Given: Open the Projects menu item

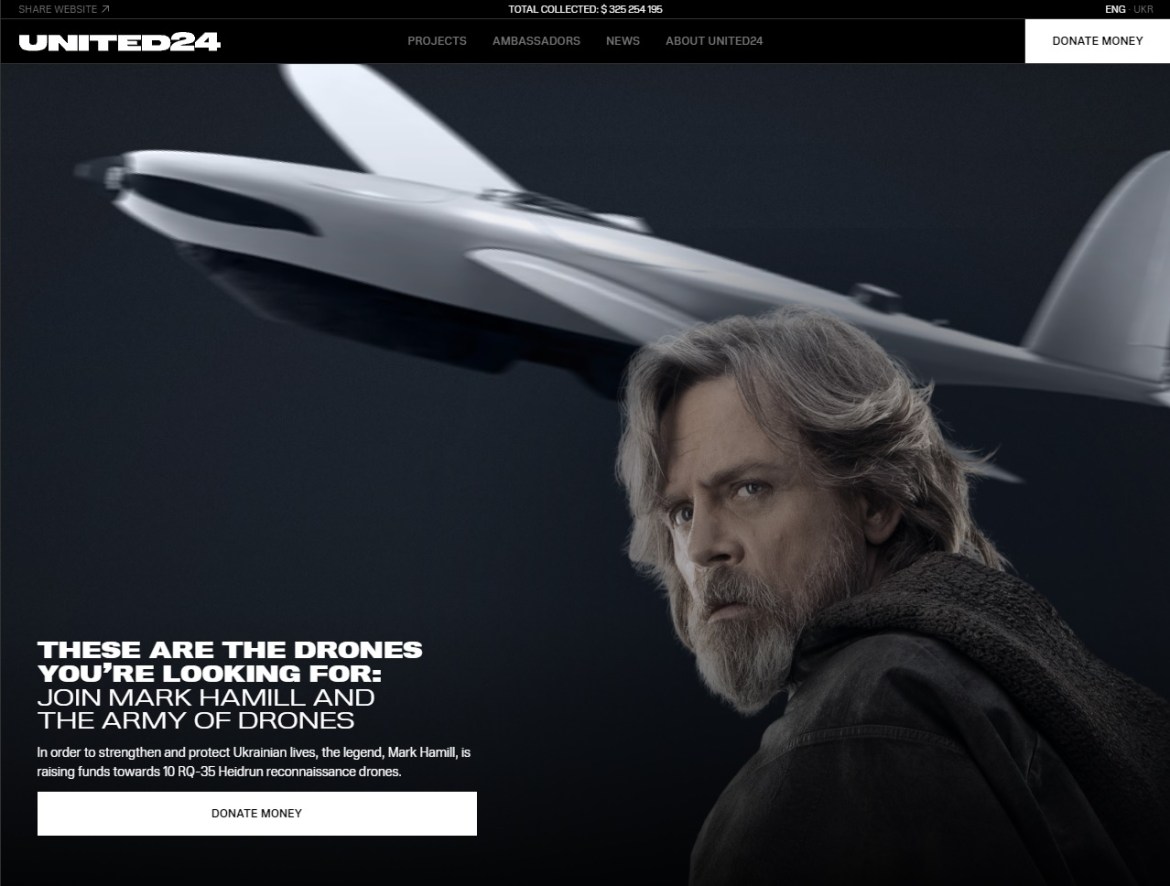Looking at the screenshot, I should pos(437,41).
